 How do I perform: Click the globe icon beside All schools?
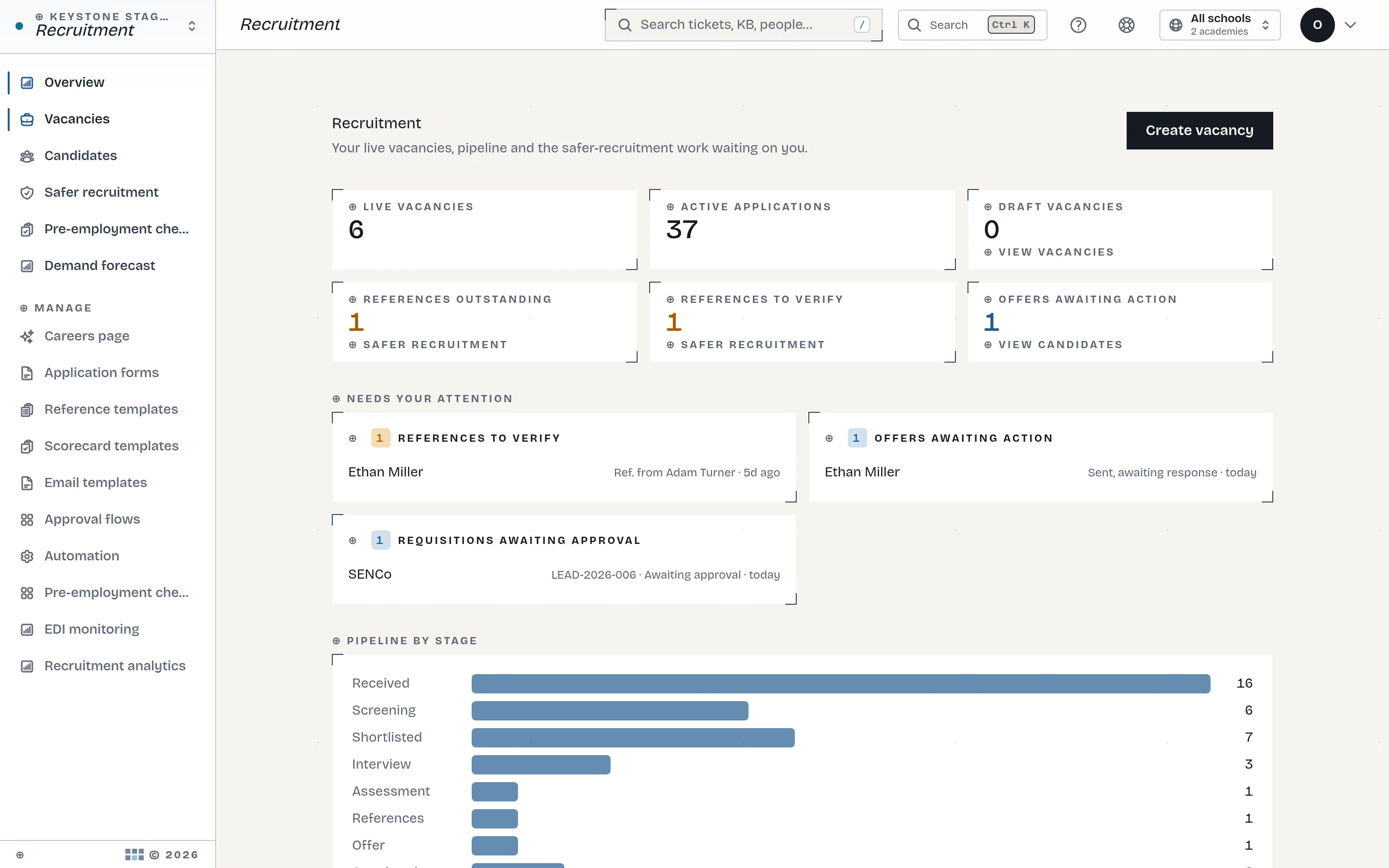tap(1175, 25)
